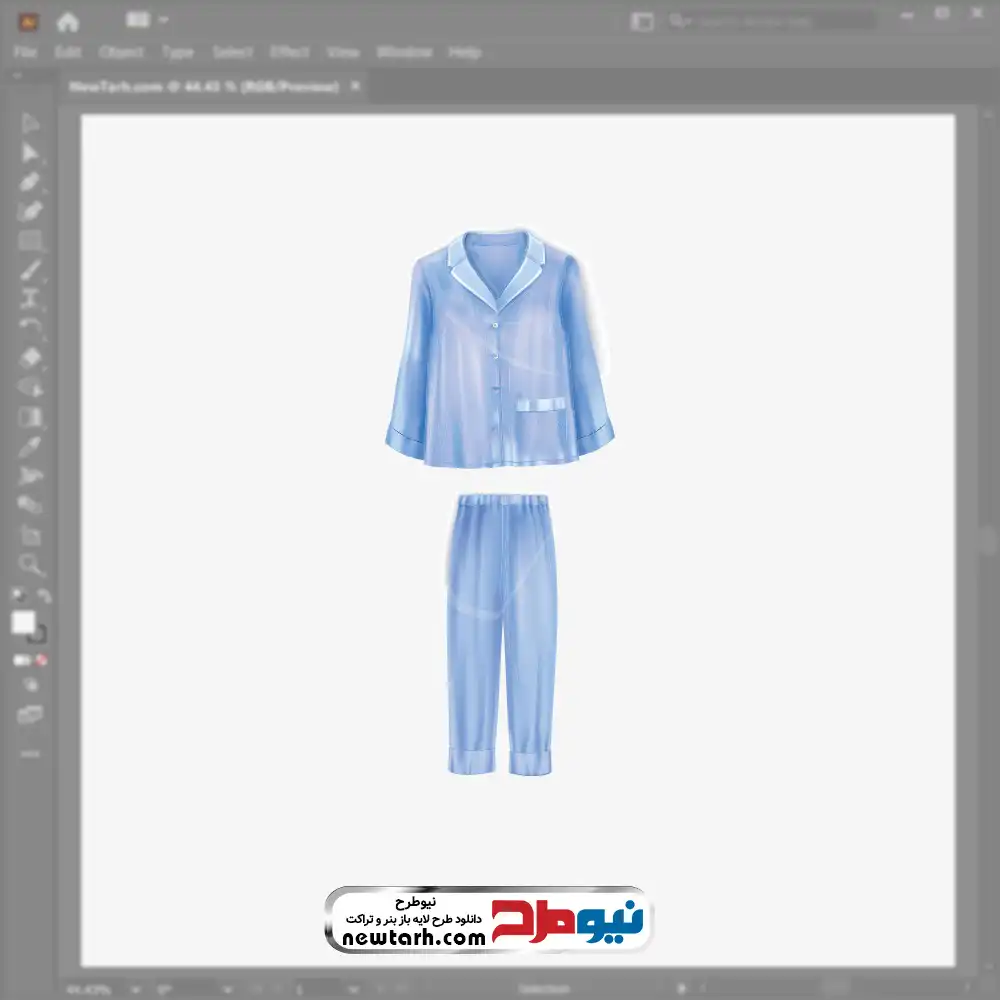Reset to default fill and stroke
This screenshot has height=1000, width=1000.
[x=17, y=596]
